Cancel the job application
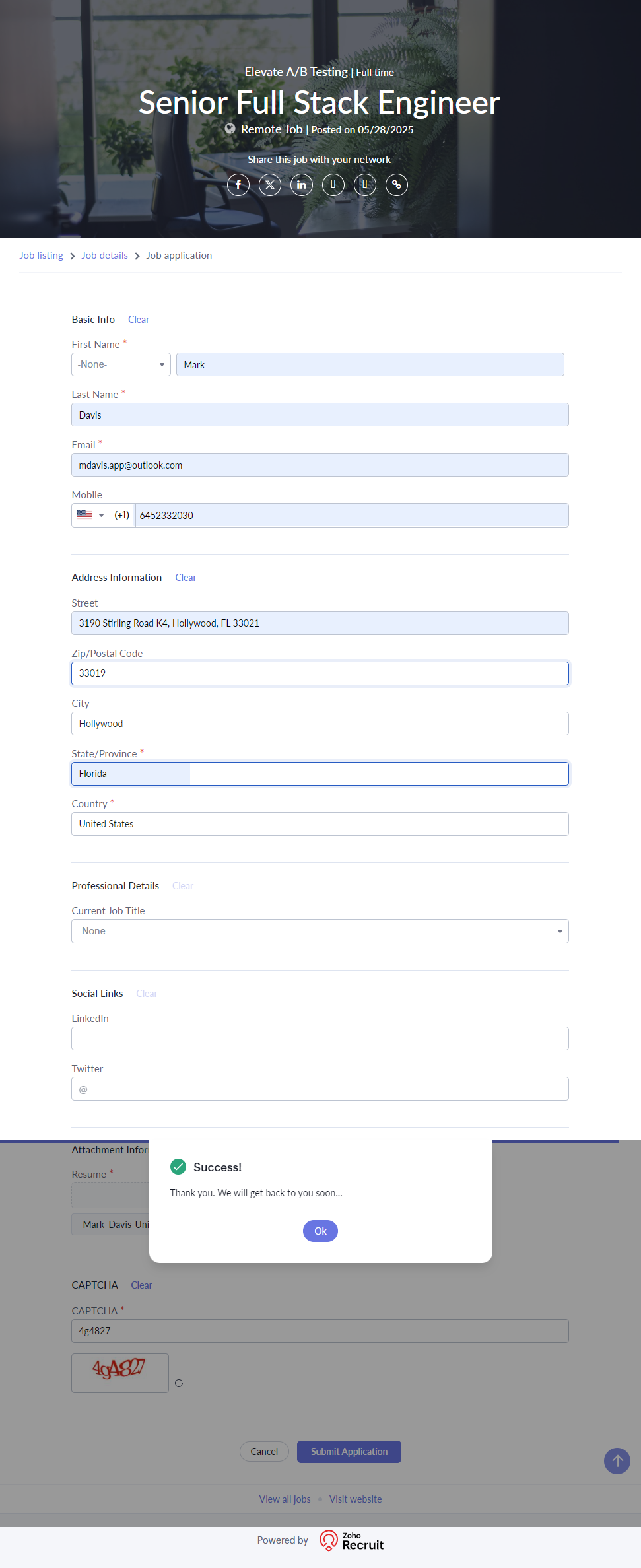Image resolution: width=641 pixels, height=1568 pixels. (x=264, y=1452)
